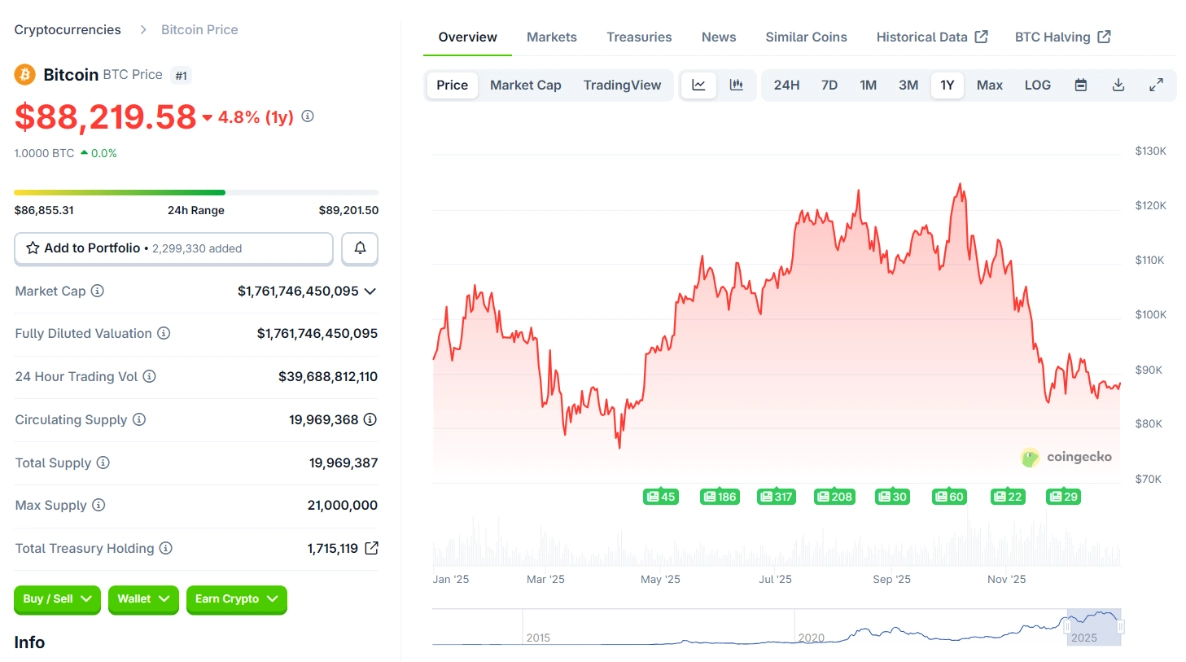Viewport: 1186px width, 662px height.
Task: Switch to the Markets tab
Action: pyautogui.click(x=551, y=37)
